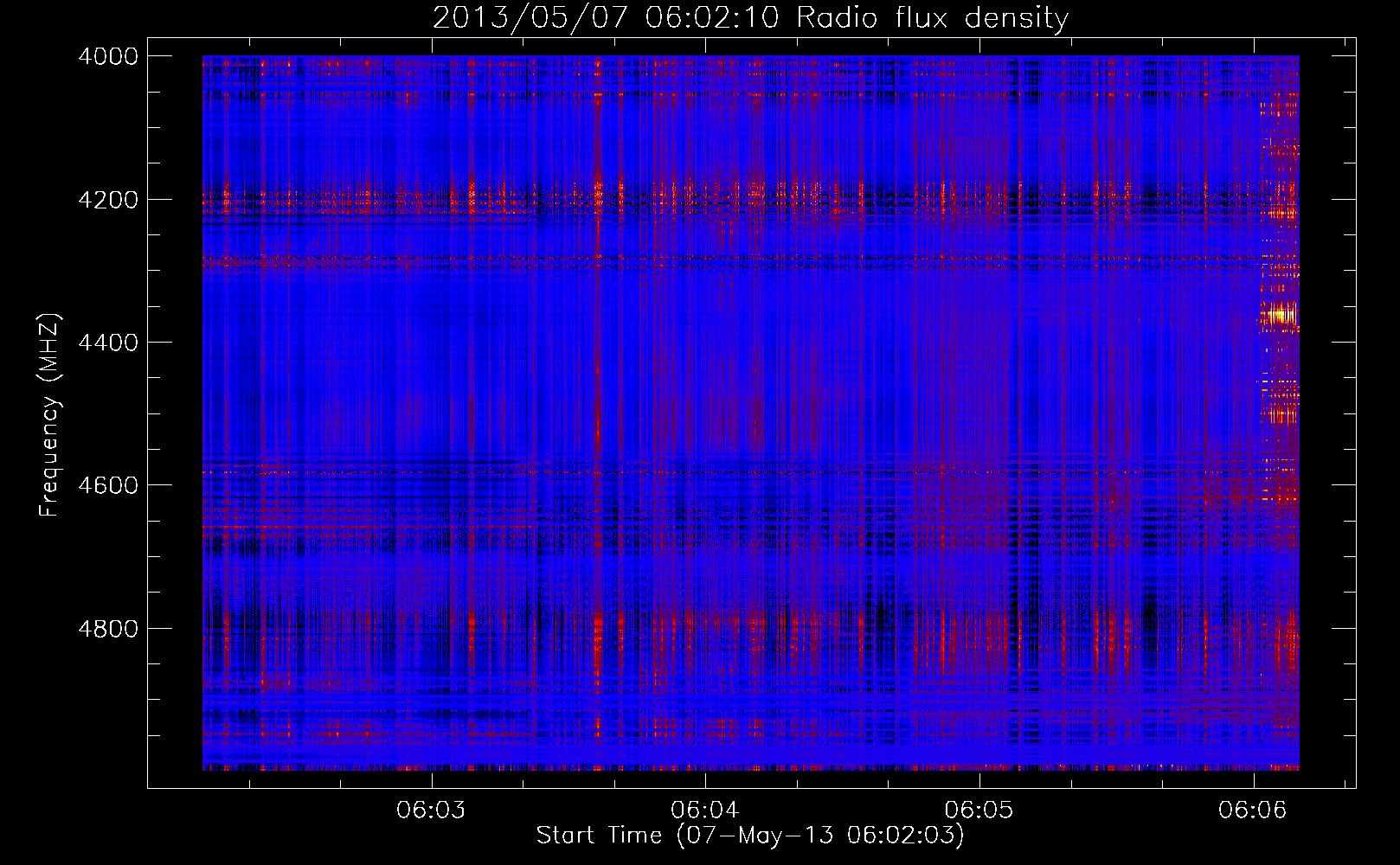Click the "Frequency (MHZ)" axis label
1400x865 pixels.
click(49, 415)
